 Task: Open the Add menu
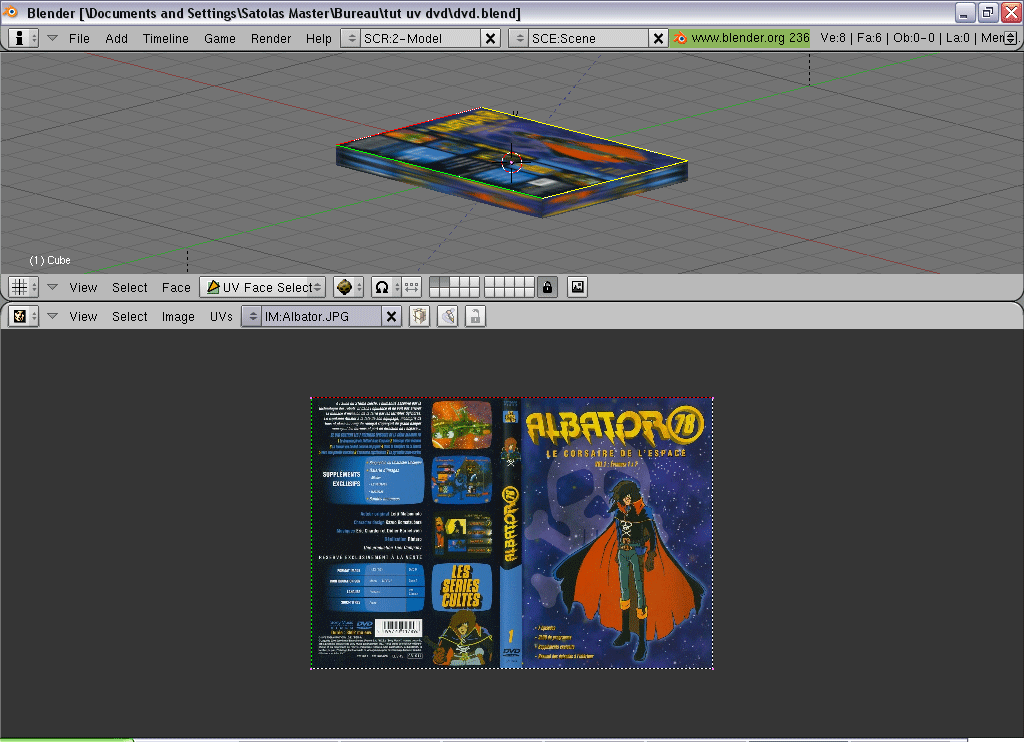click(x=116, y=39)
